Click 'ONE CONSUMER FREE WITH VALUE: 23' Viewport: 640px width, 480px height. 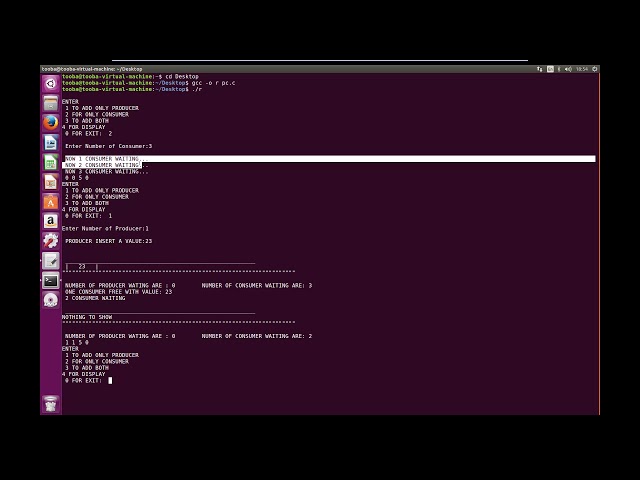pyautogui.click(x=118, y=292)
